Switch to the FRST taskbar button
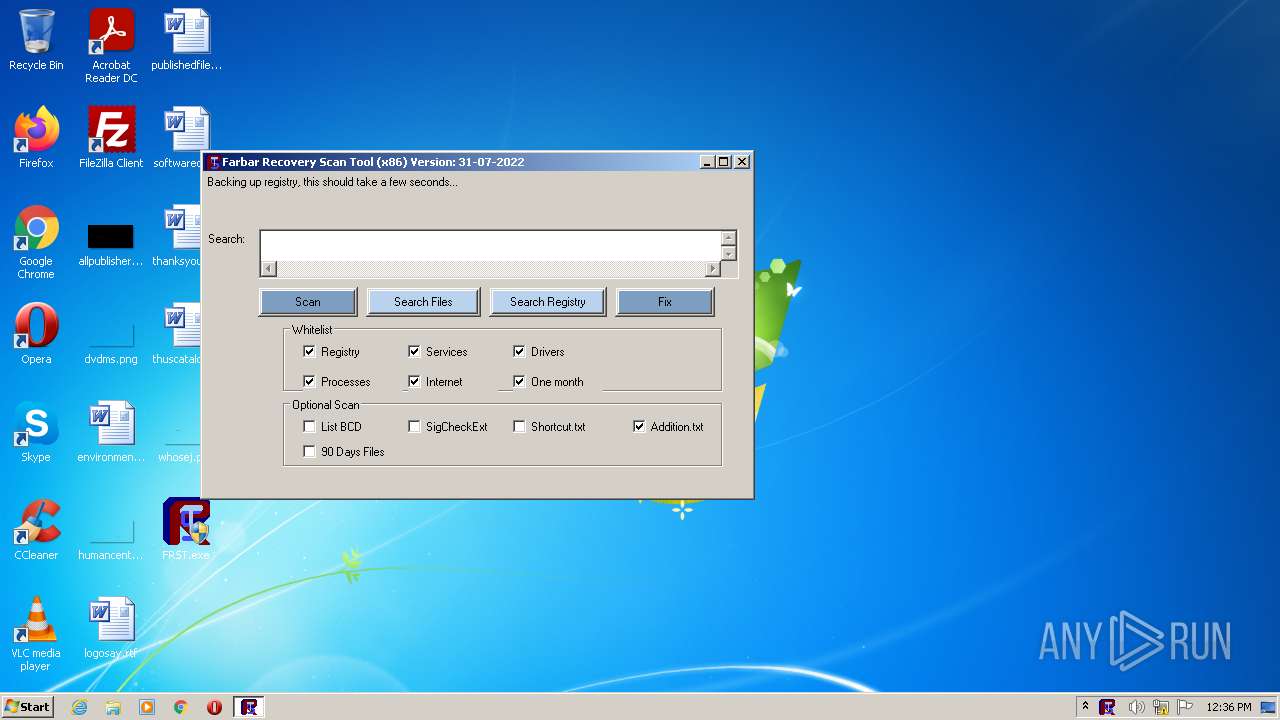This screenshot has height=720, width=1280. [249, 707]
